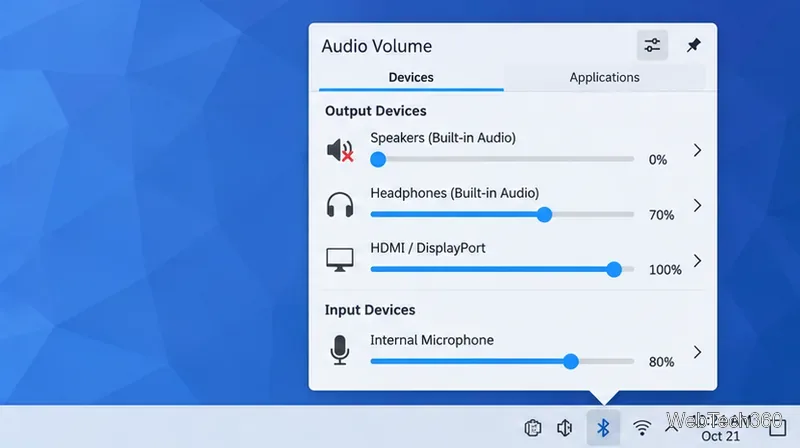Mute HDMI / DisplayPort via the monitor icon
This screenshot has width=800, height=448.
pyautogui.click(x=340, y=260)
